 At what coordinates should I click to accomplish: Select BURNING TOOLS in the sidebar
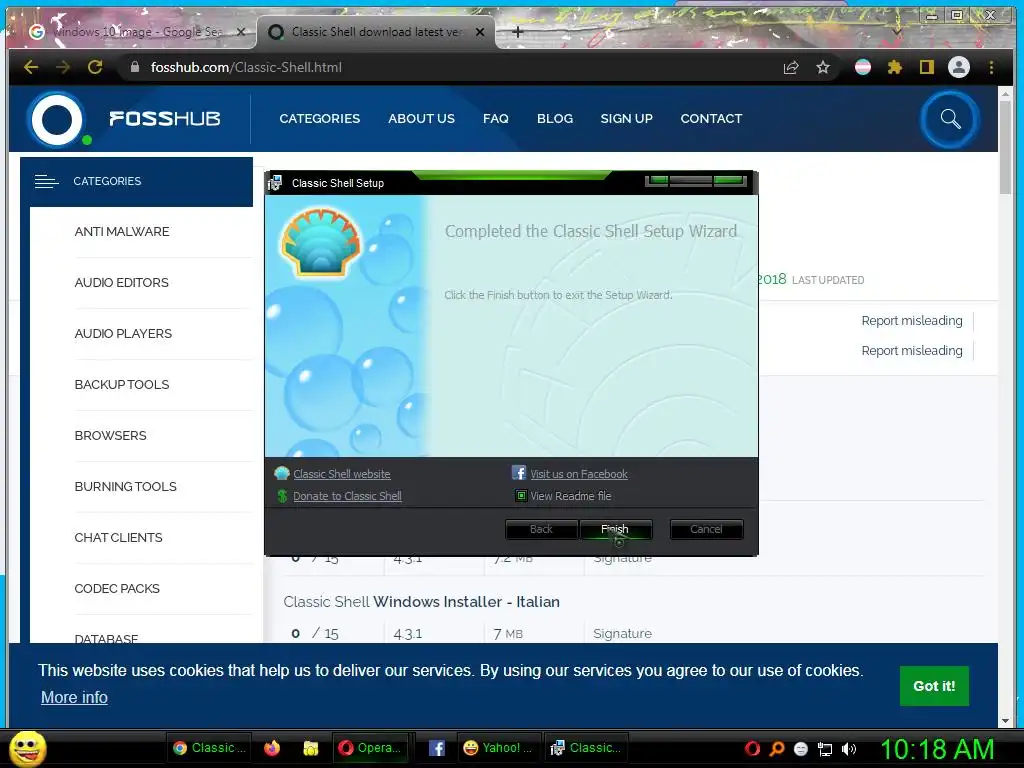[x=125, y=487]
